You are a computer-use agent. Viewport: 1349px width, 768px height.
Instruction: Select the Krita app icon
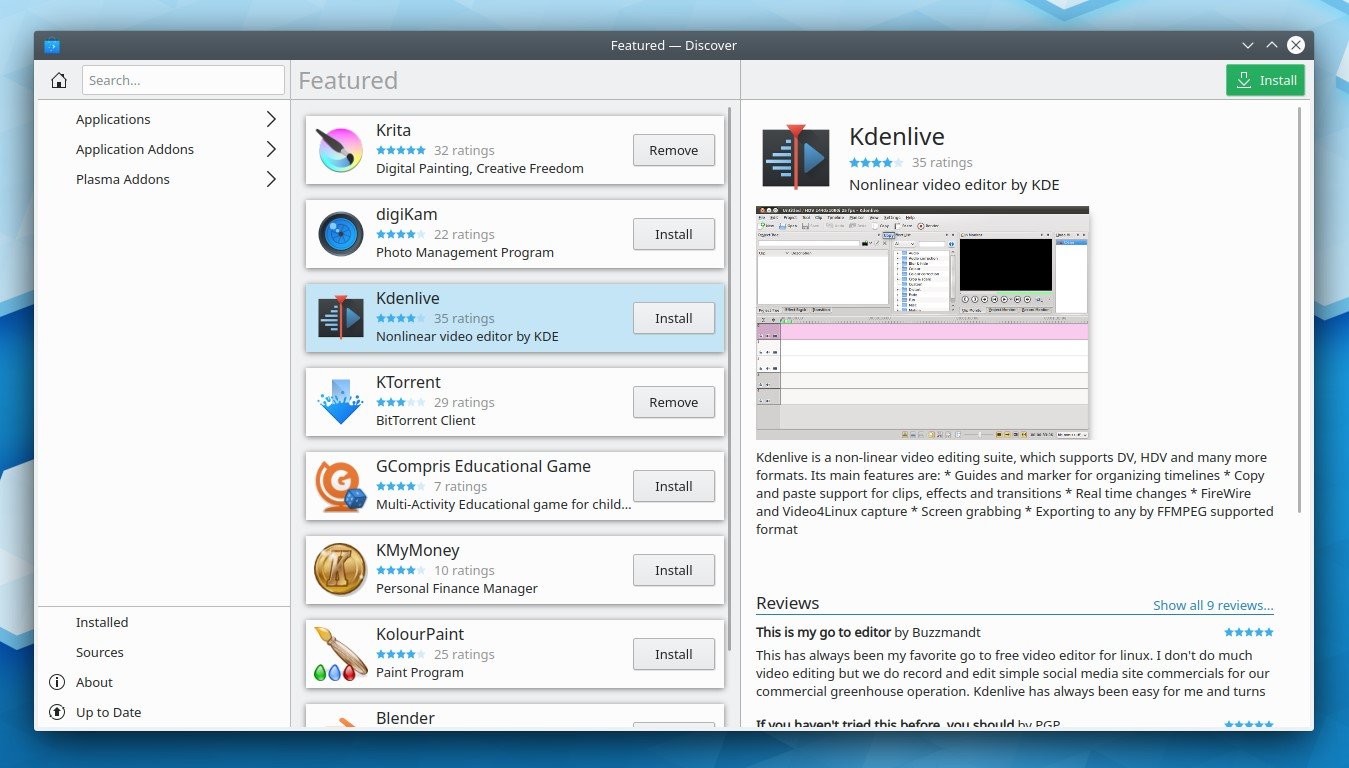[x=340, y=150]
